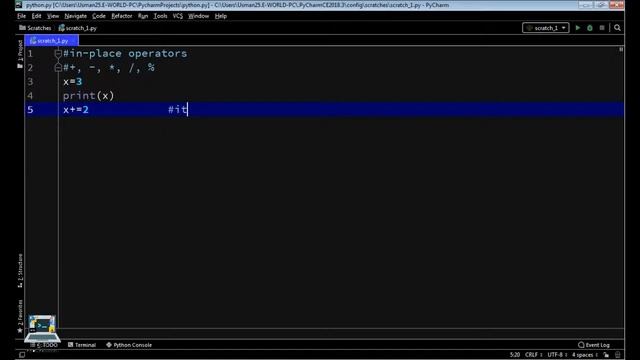Open the Terminal tool window
This screenshot has height=360, width=640.
[82, 345]
